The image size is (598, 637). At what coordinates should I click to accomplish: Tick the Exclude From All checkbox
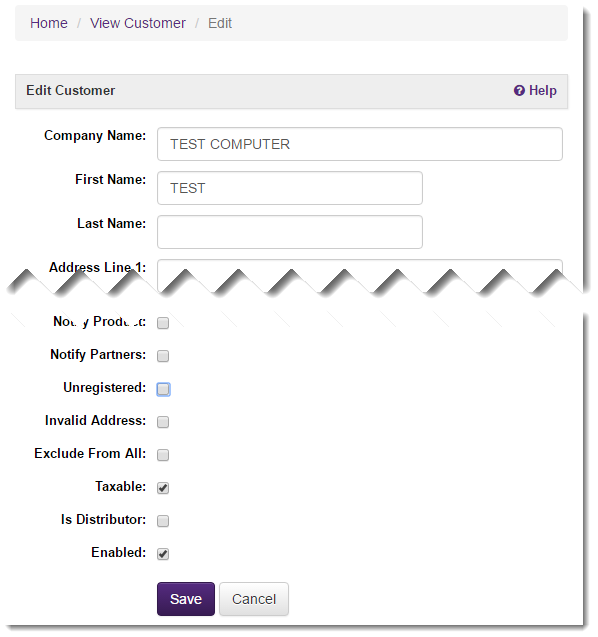[163, 455]
